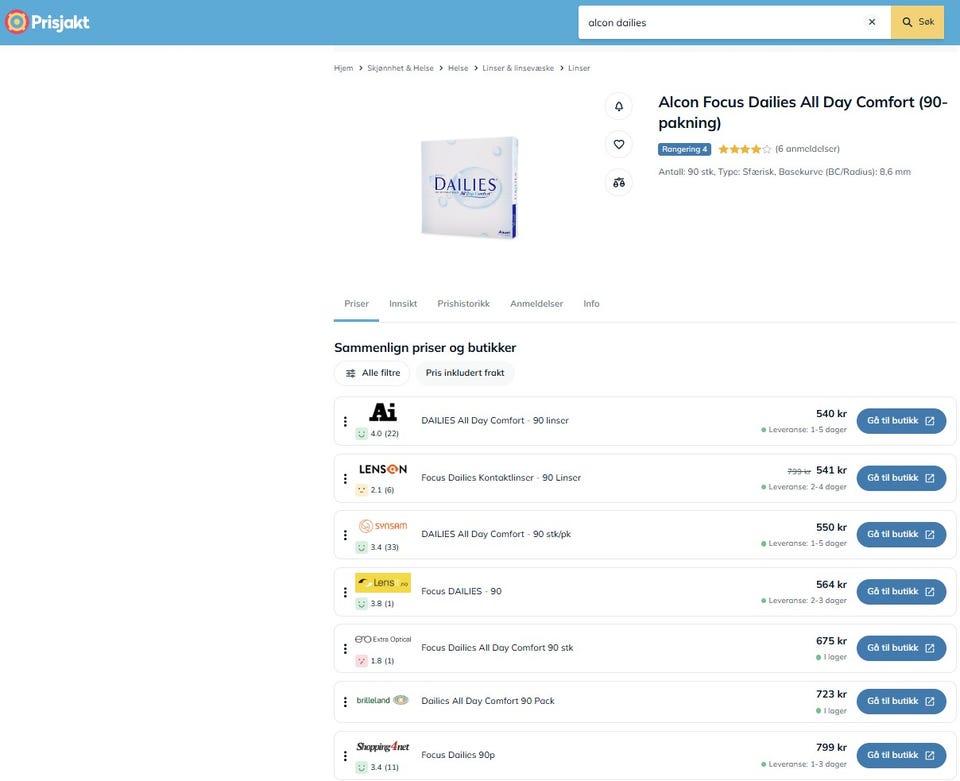Open Linser & linsevæske breadcrumb
Viewport: 960px width, 781px height.
coord(518,68)
